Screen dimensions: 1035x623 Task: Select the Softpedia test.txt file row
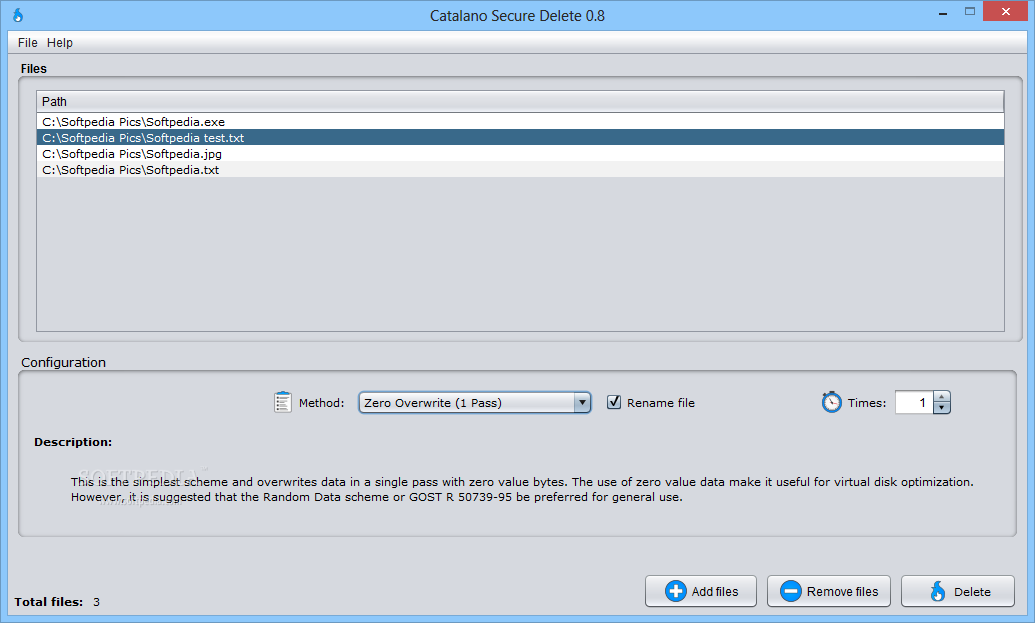coord(520,137)
